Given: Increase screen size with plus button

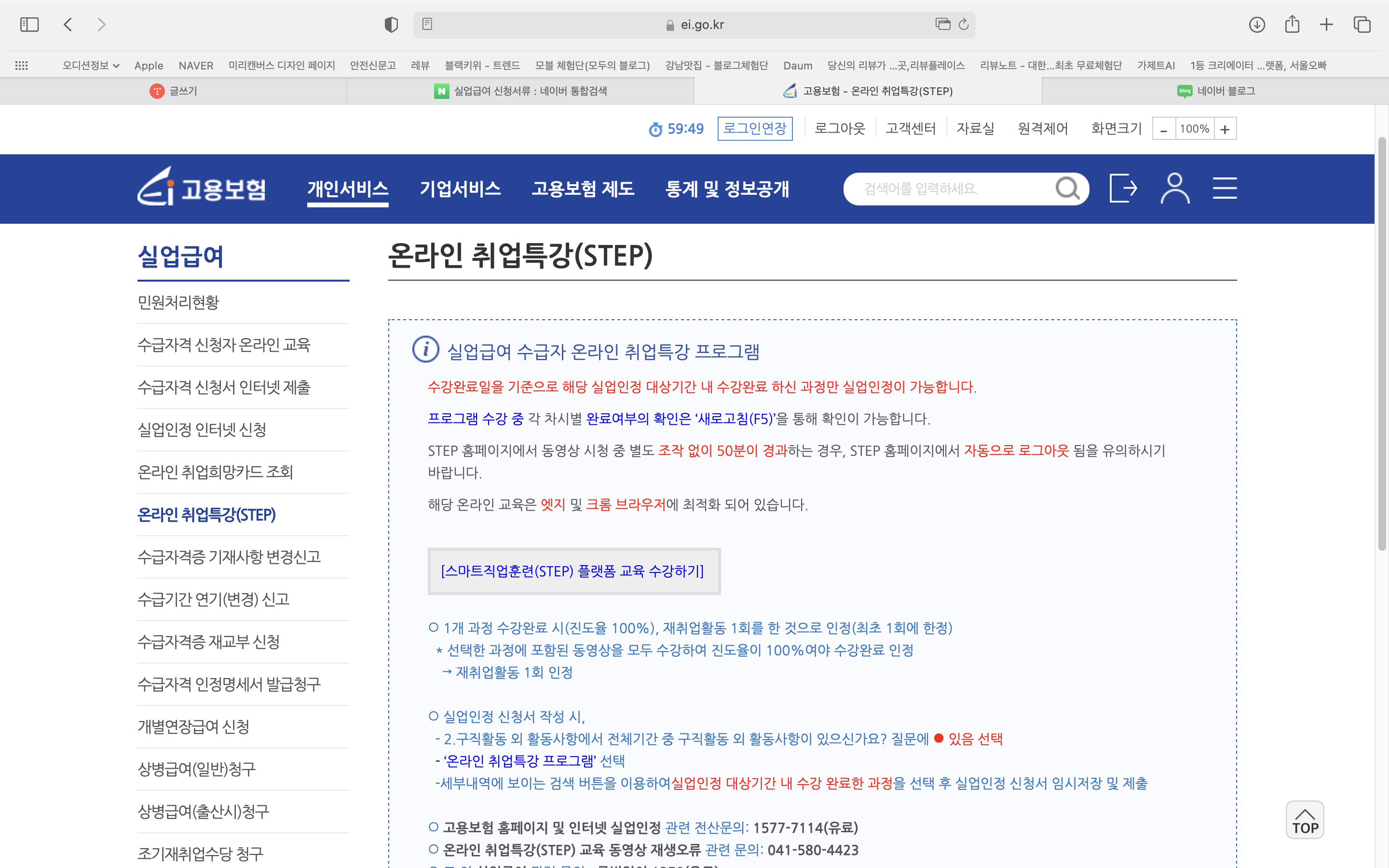Looking at the screenshot, I should click(1225, 129).
